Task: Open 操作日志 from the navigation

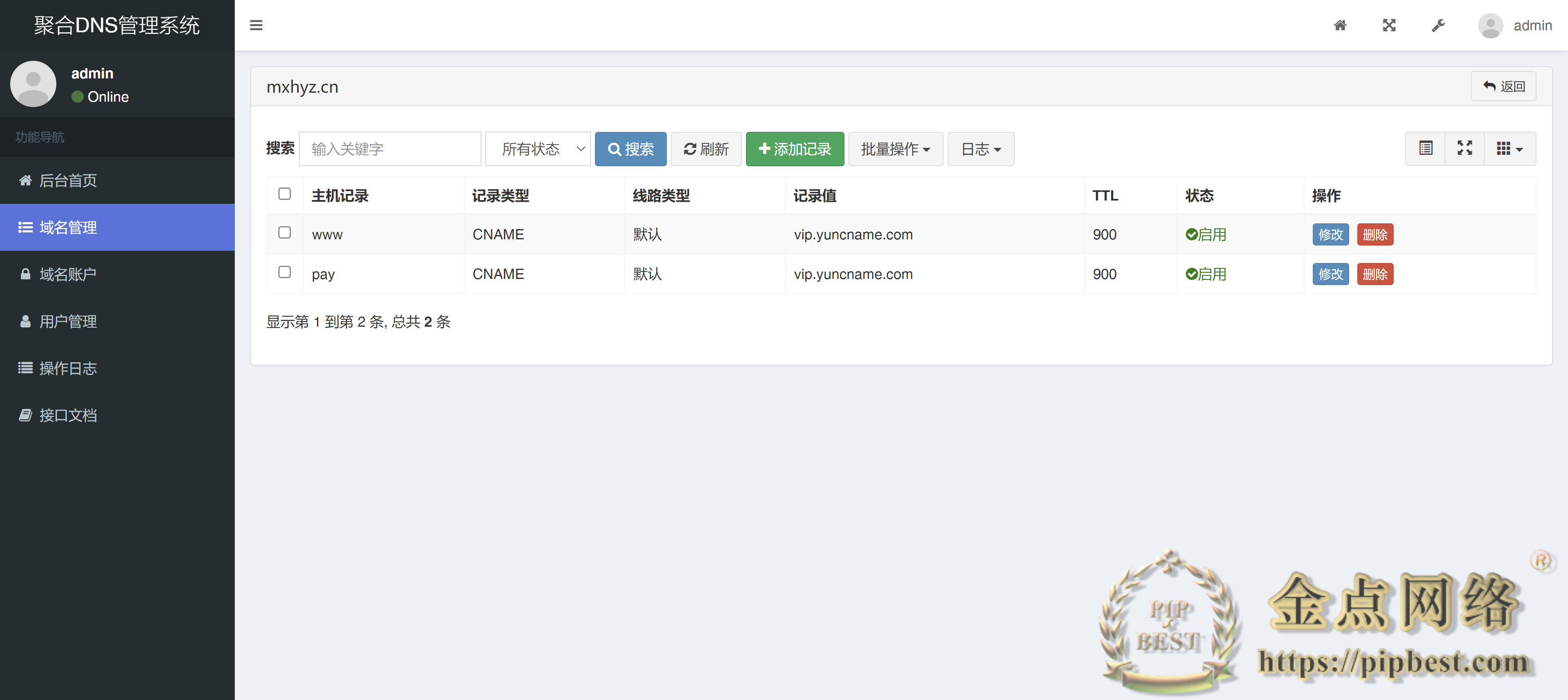Action: (x=67, y=368)
